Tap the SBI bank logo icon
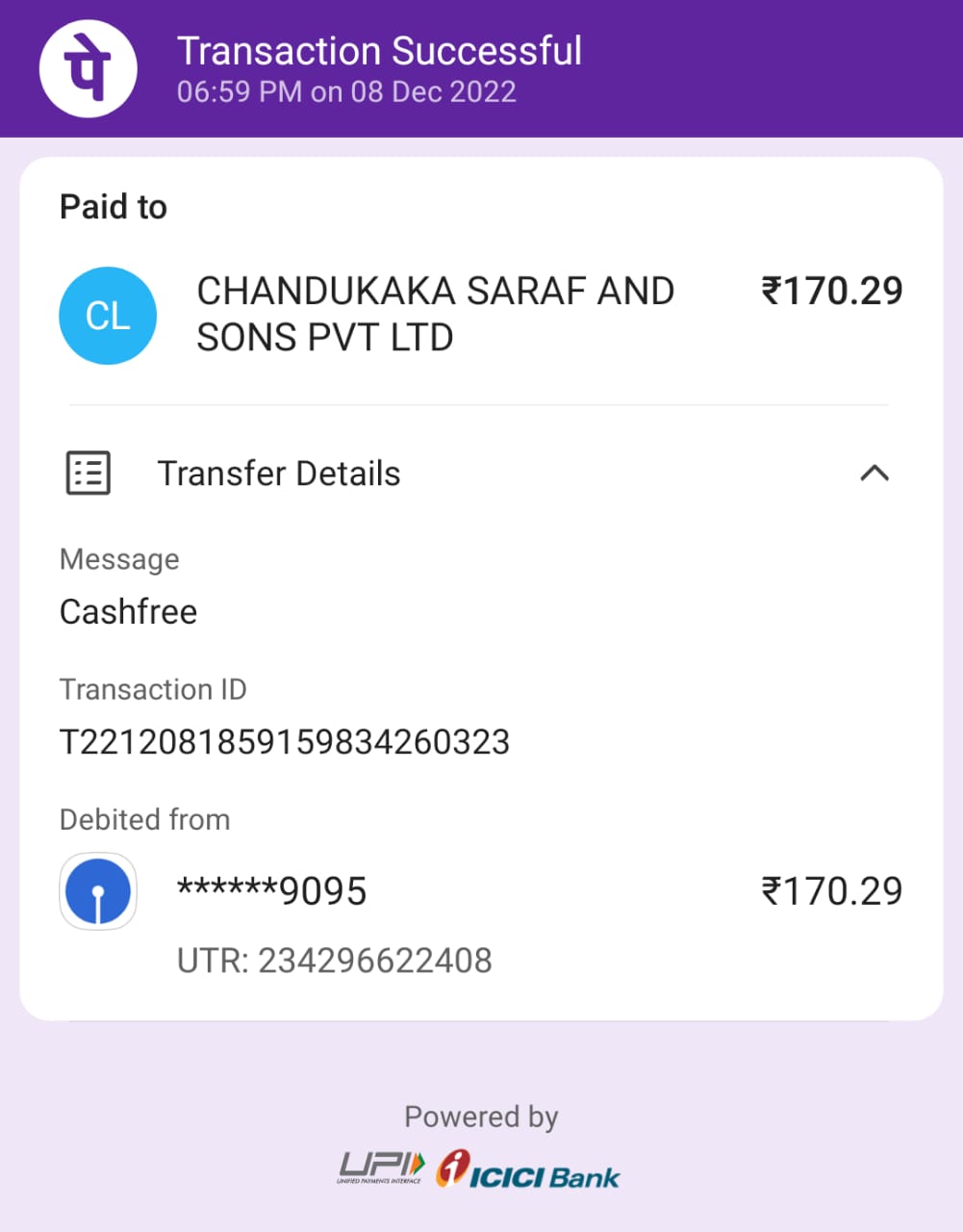This screenshot has width=963, height=1232. pyautogui.click(x=98, y=891)
